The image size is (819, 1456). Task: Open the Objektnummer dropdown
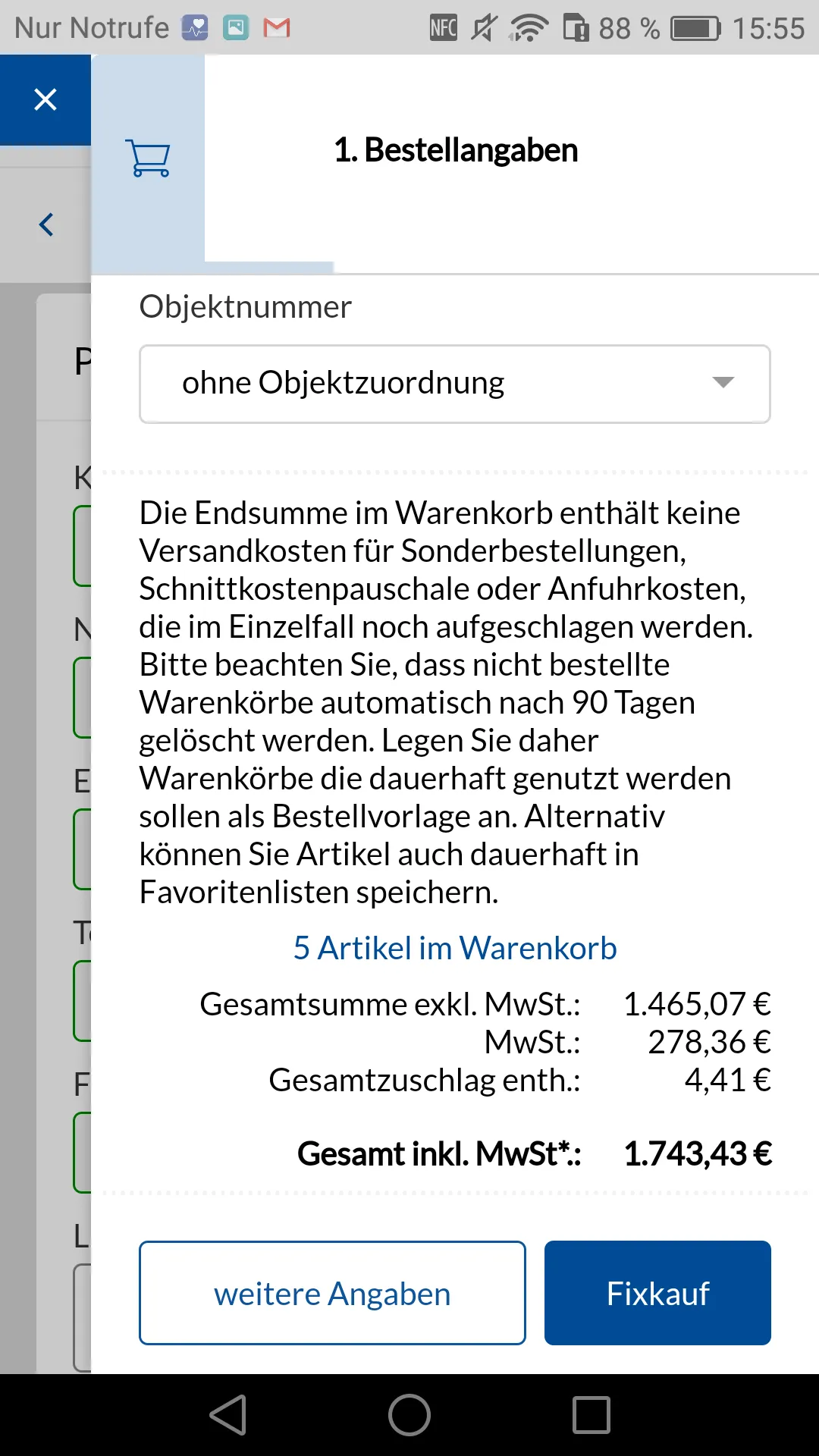[x=455, y=384]
